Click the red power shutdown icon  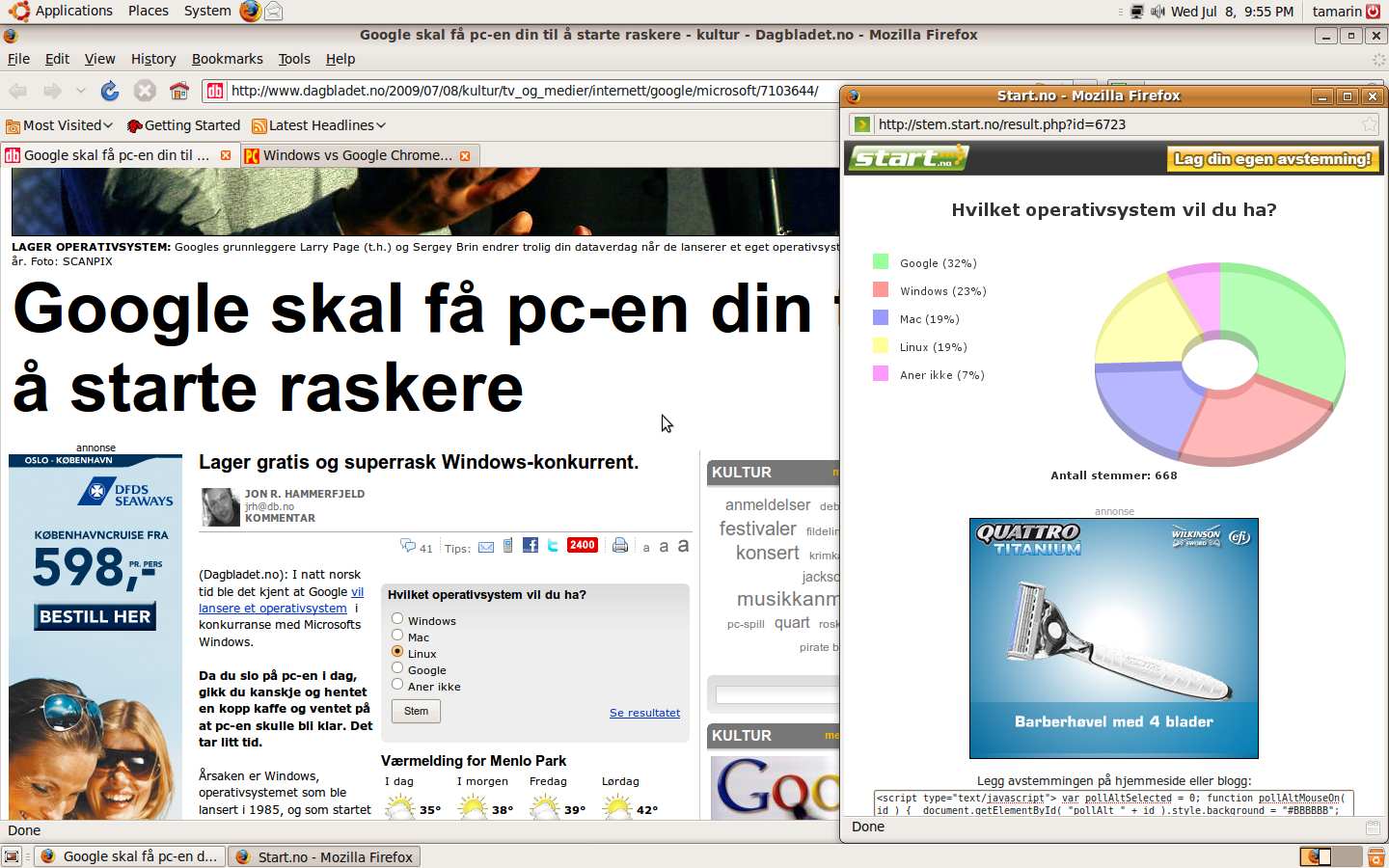(x=1374, y=12)
